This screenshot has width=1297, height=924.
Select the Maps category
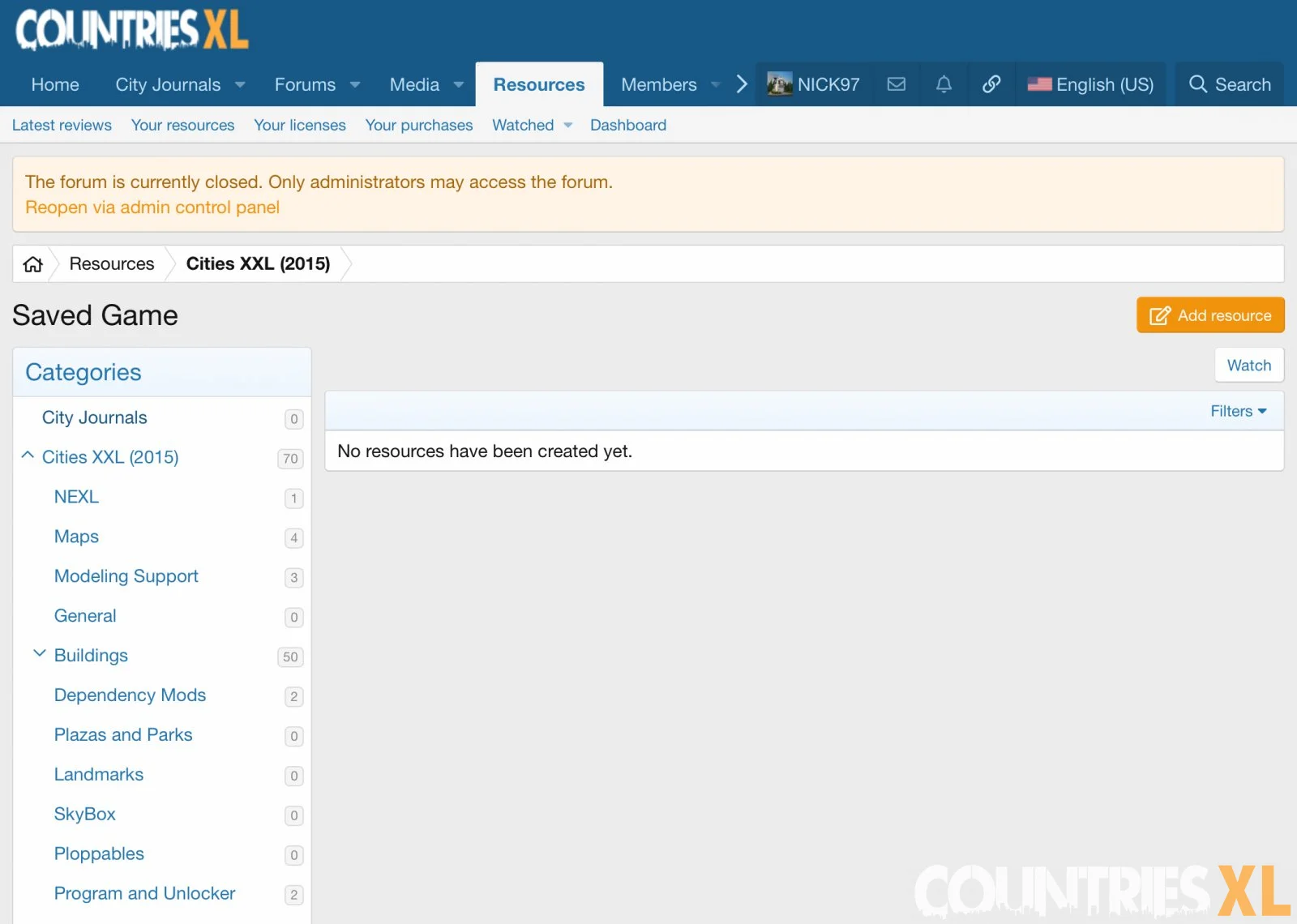(76, 537)
